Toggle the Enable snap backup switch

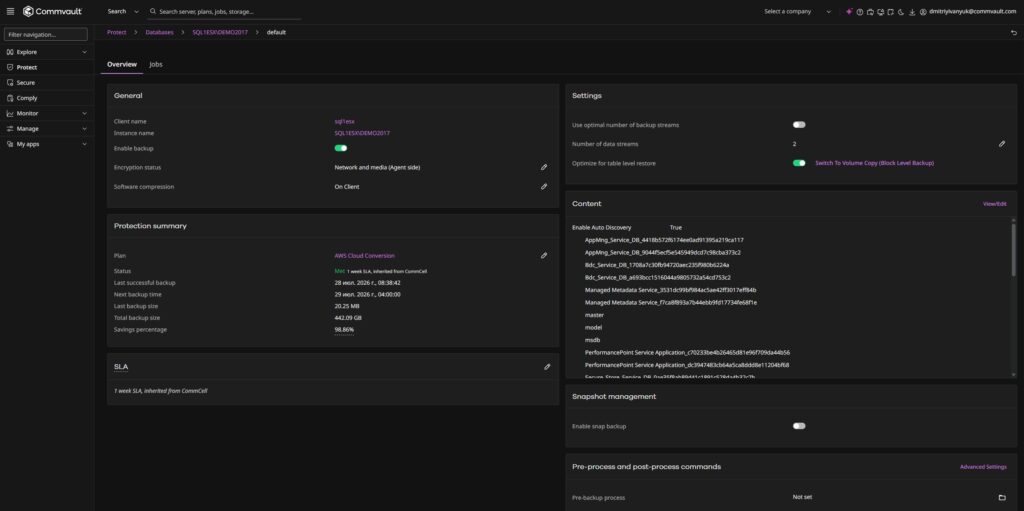[x=799, y=426]
